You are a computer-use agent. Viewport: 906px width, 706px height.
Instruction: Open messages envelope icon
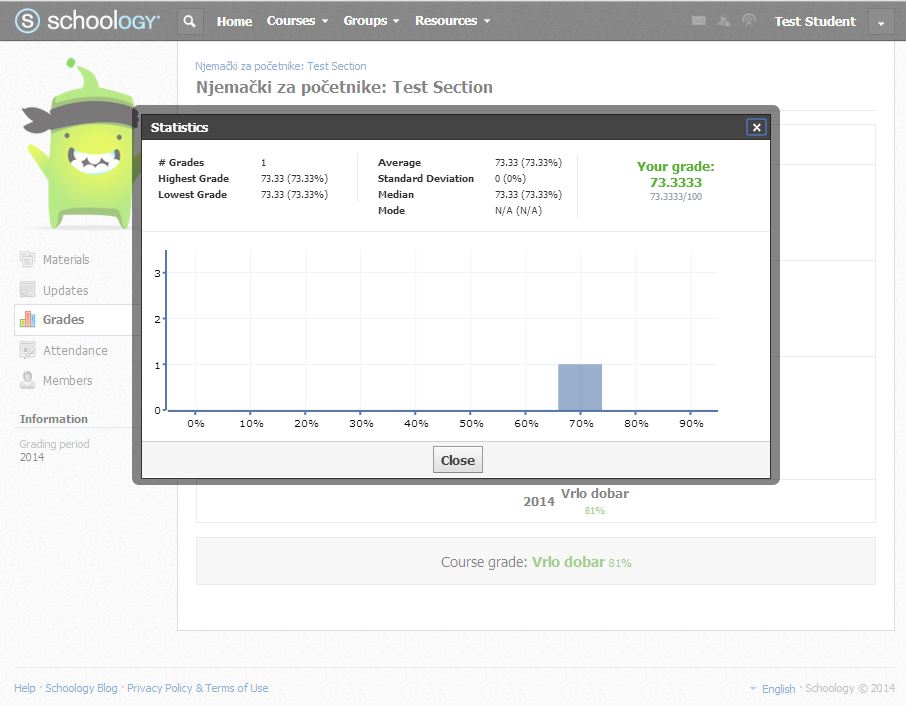point(699,21)
